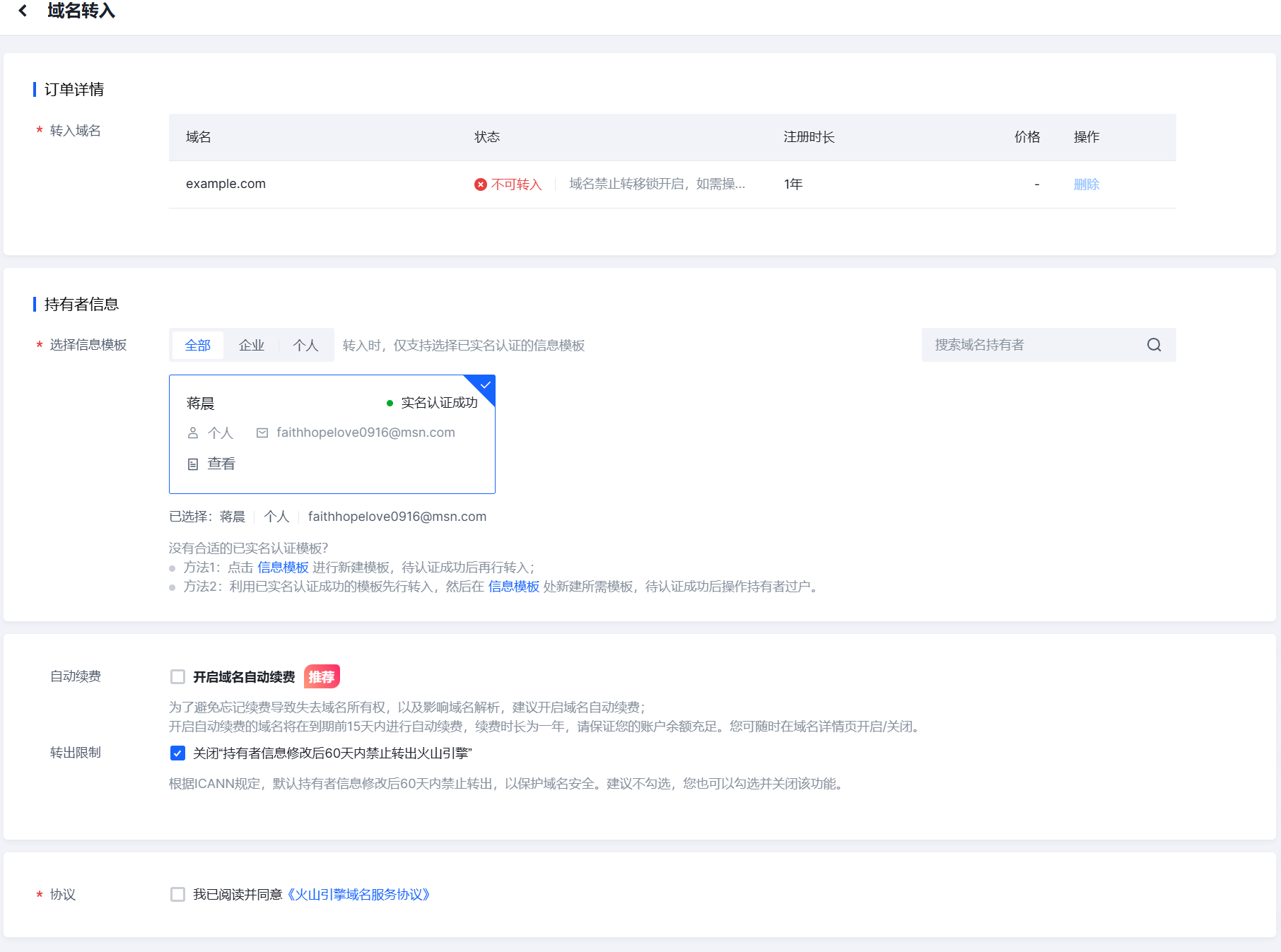Click the 开启域名自动续费 label text
This screenshot has width=1281, height=952.
point(244,677)
